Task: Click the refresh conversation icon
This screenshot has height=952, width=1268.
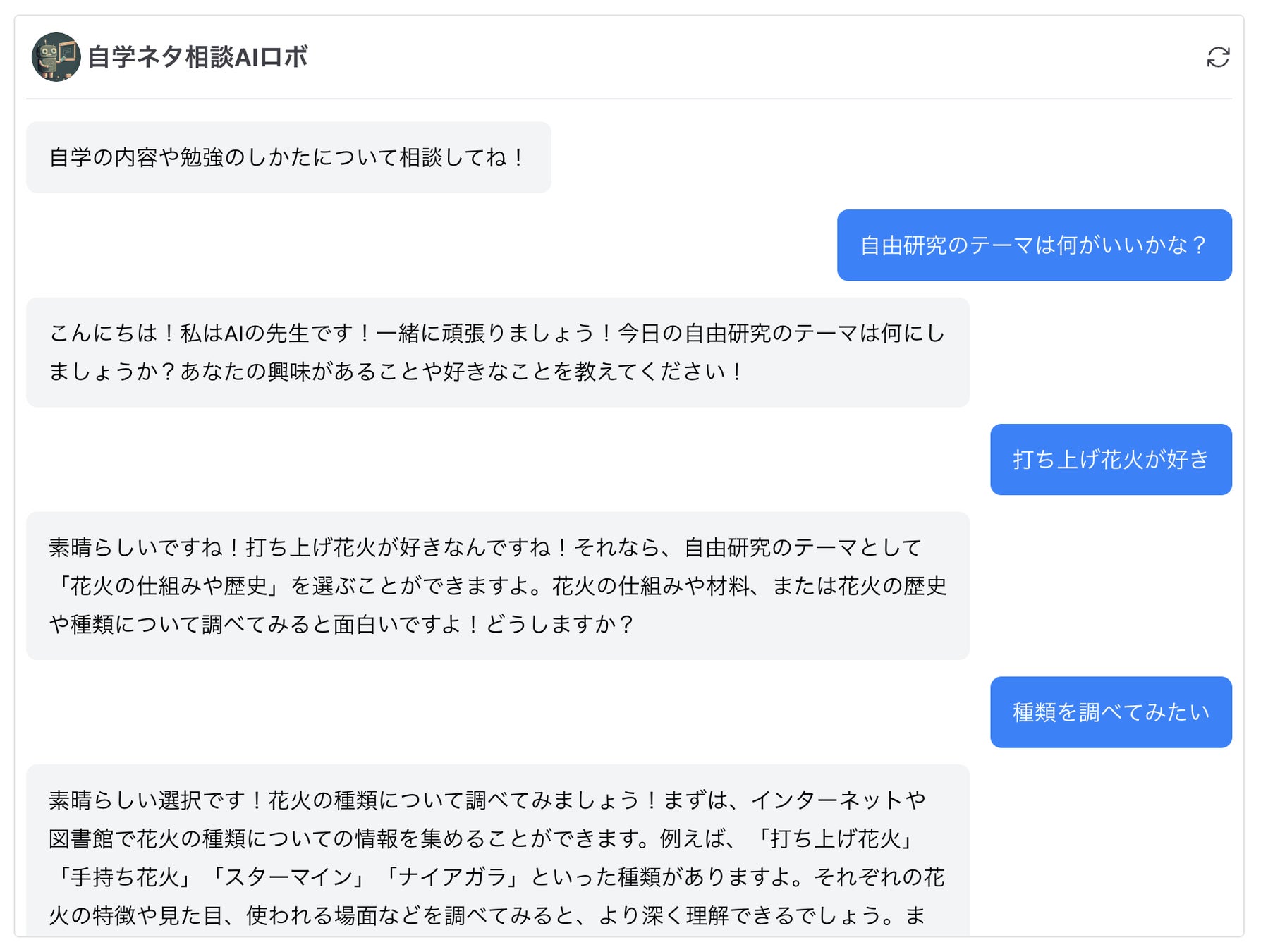Action: point(1217,57)
